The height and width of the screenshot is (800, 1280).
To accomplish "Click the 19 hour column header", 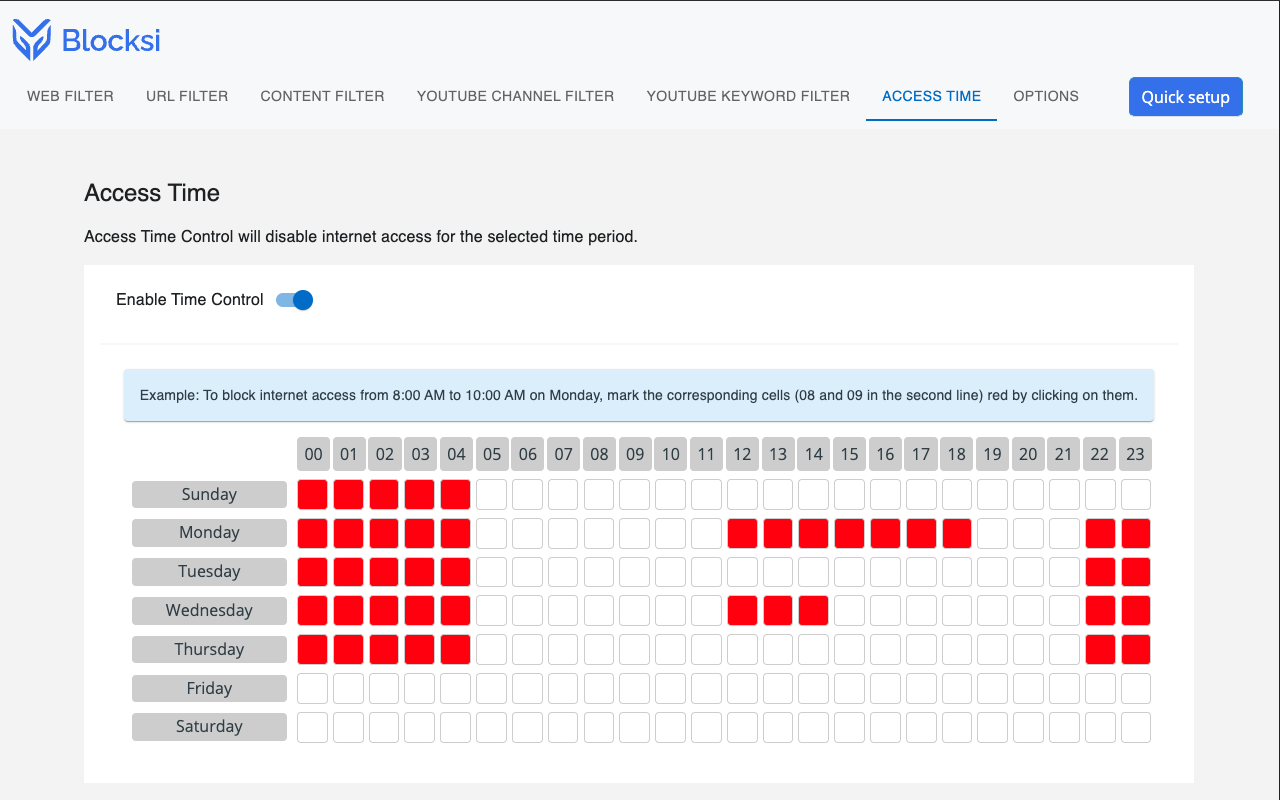I will [992, 454].
